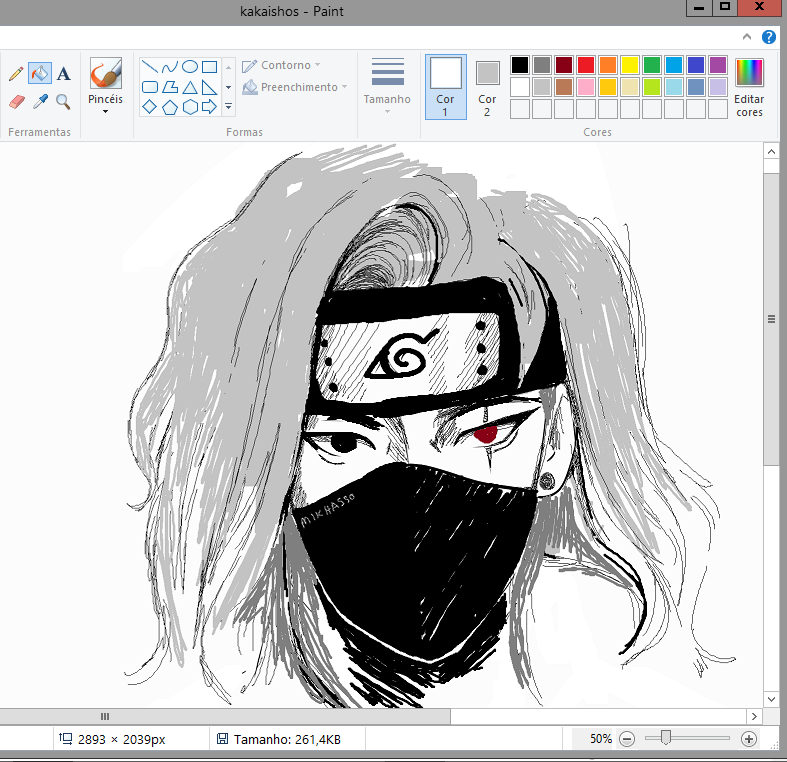Activate the Cor 1 foreground color
The height and width of the screenshot is (762, 787).
[x=446, y=86]
